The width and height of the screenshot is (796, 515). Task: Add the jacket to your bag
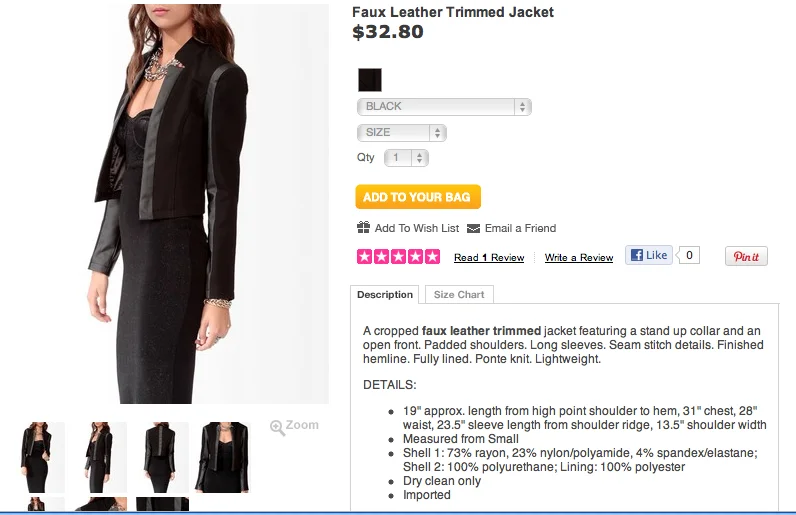pyautogui.click(x=418, y=197)
